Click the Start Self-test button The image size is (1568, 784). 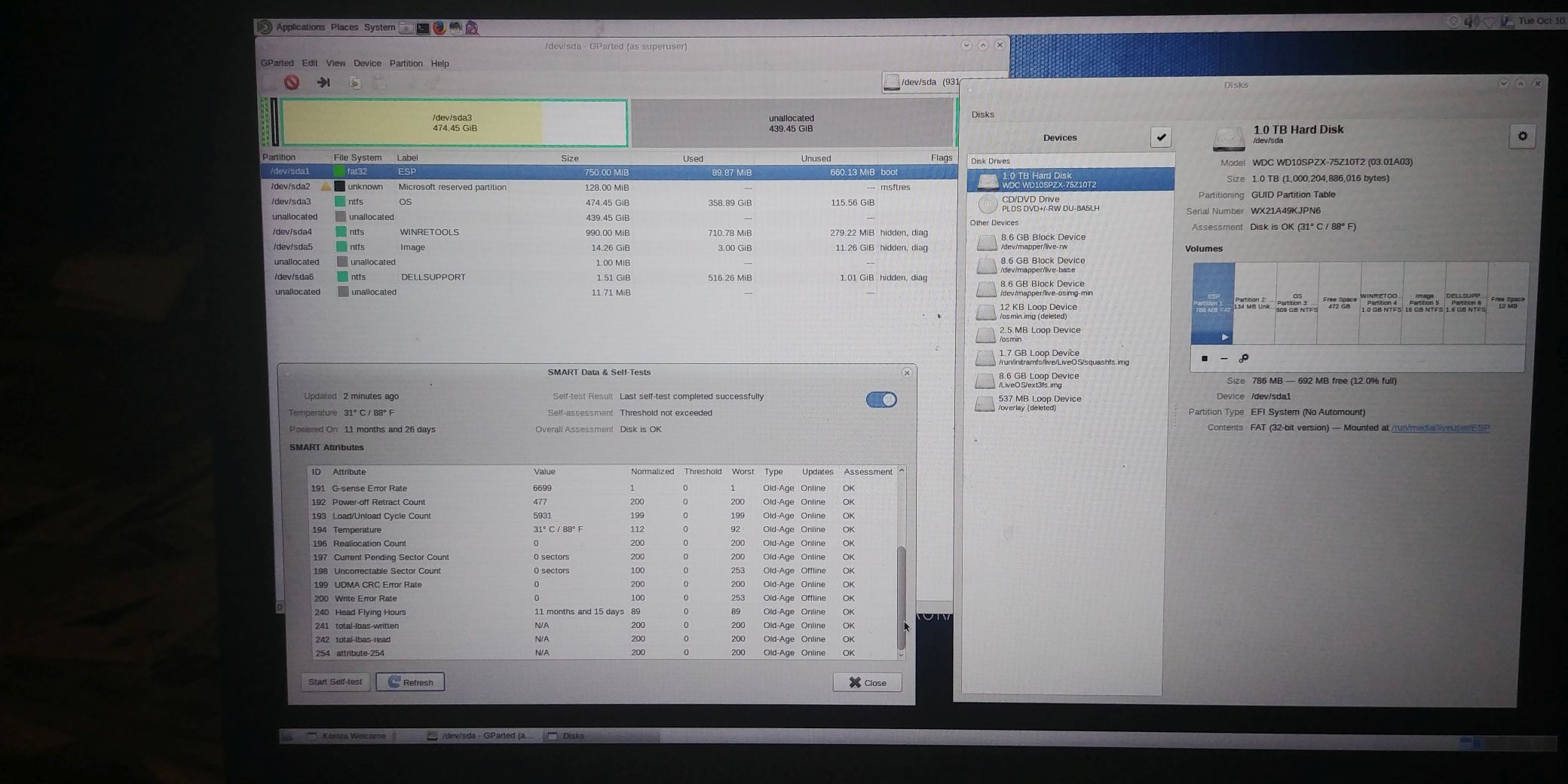coord(335,681)
